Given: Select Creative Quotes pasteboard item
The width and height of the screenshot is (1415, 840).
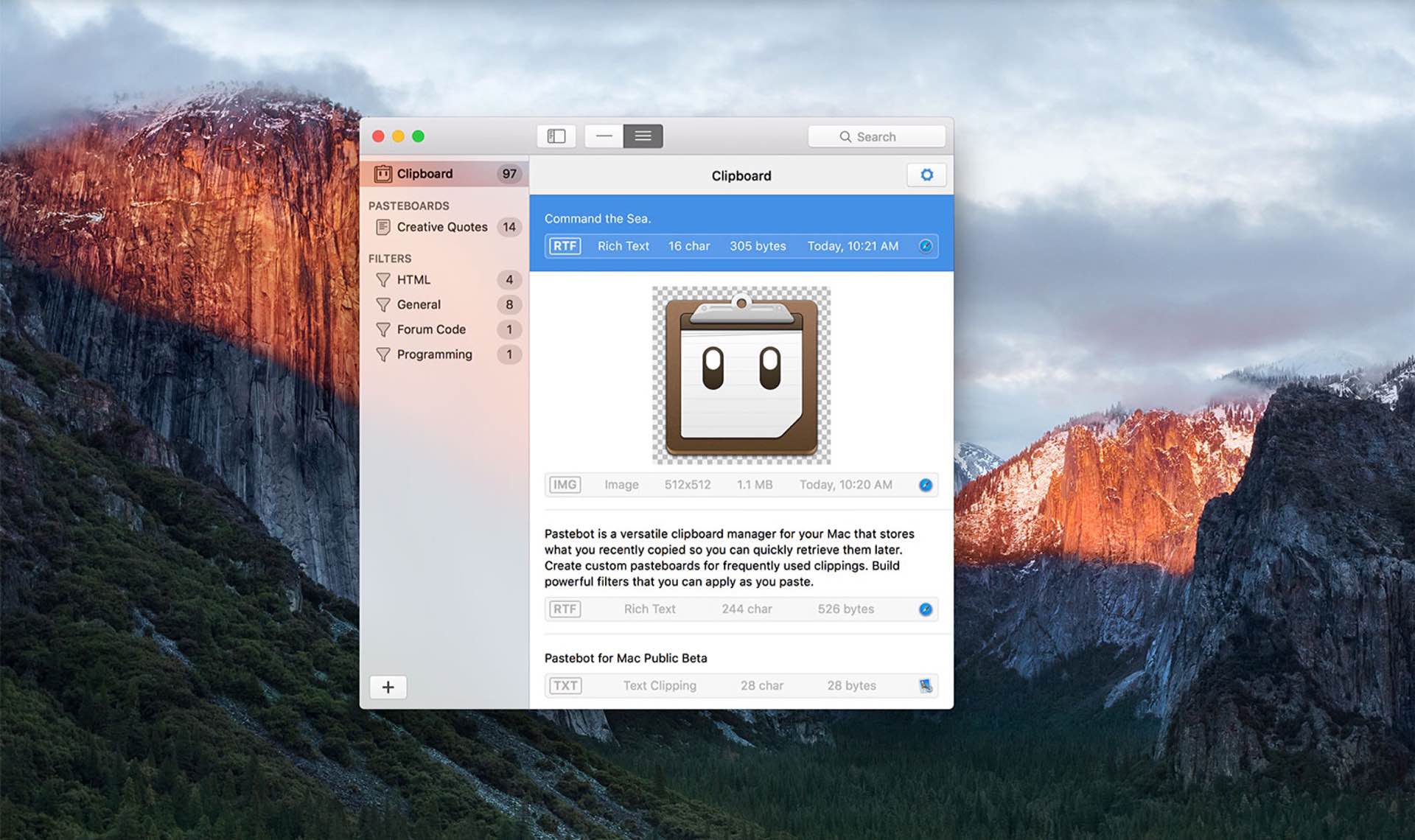Looking at the screenshot, I should click(444, 225).
